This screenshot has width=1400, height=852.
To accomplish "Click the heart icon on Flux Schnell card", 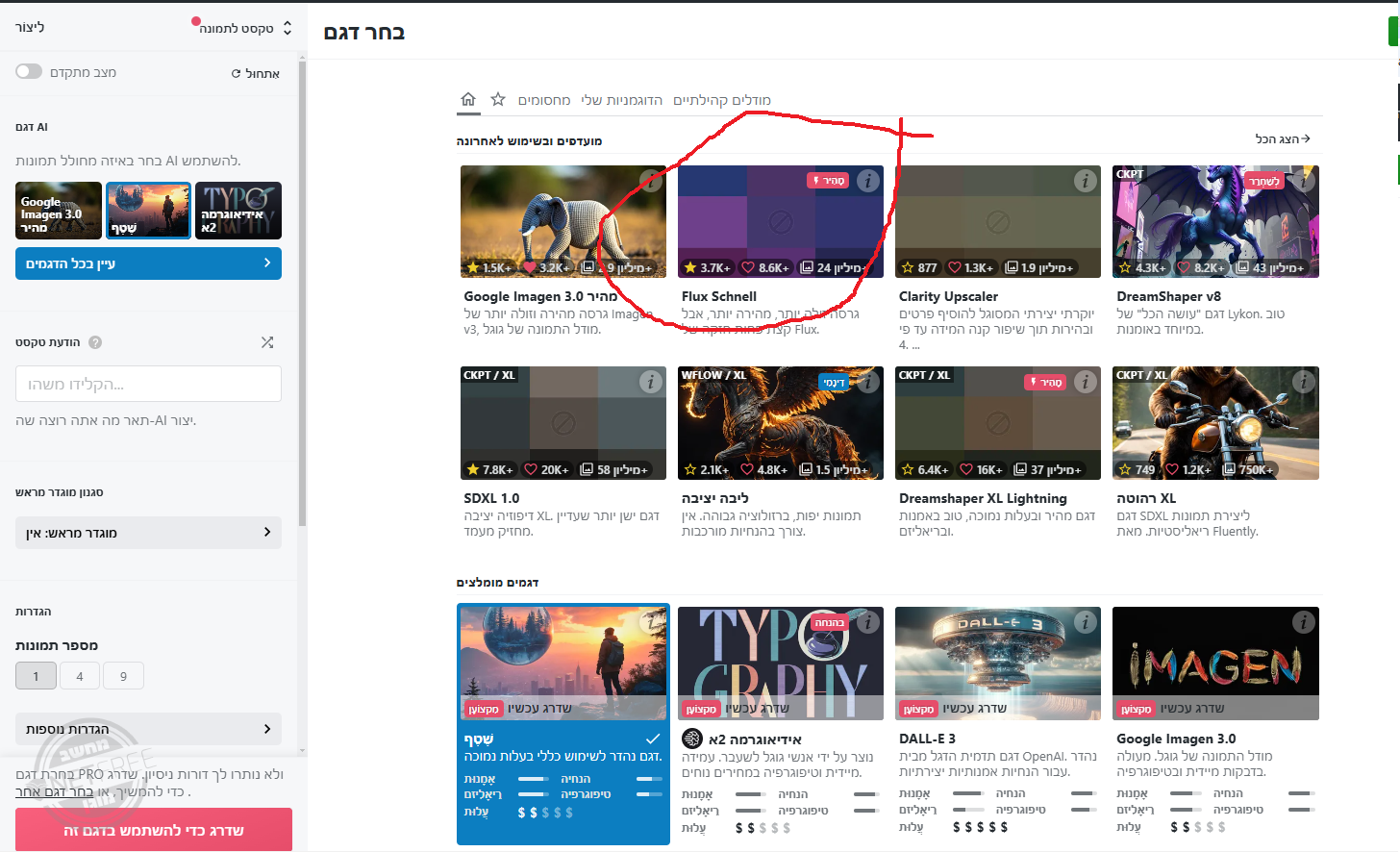I will [x=748, y=267].
